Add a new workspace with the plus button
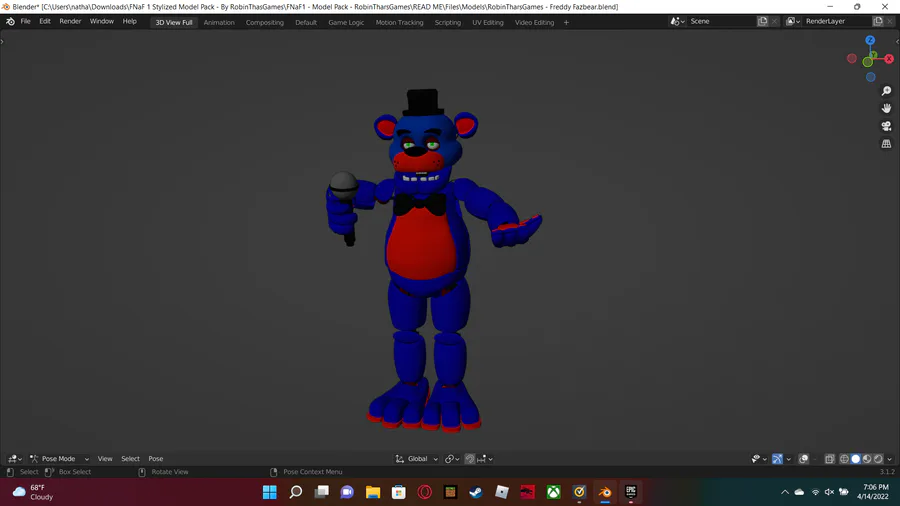Screen dimensions: 900x506 (567, 22)
